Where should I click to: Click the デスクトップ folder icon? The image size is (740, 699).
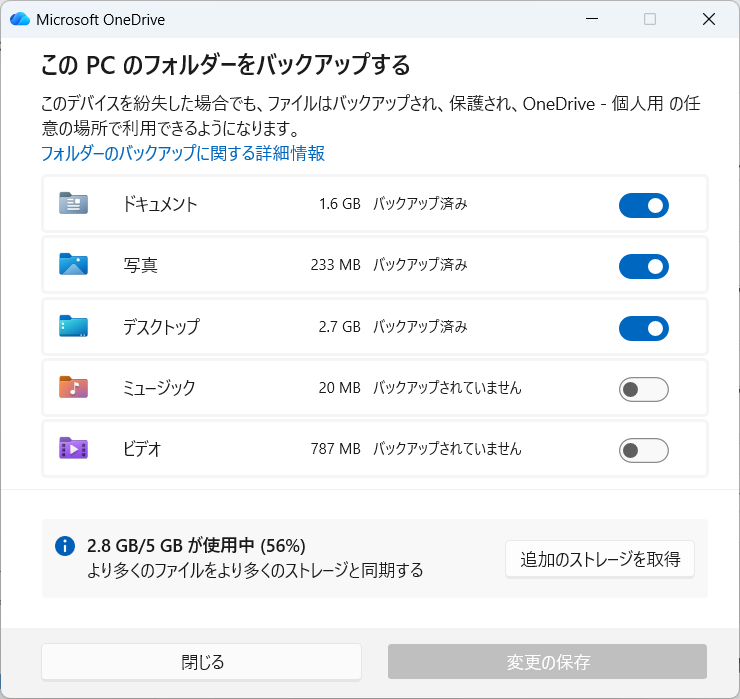[73, 326]
